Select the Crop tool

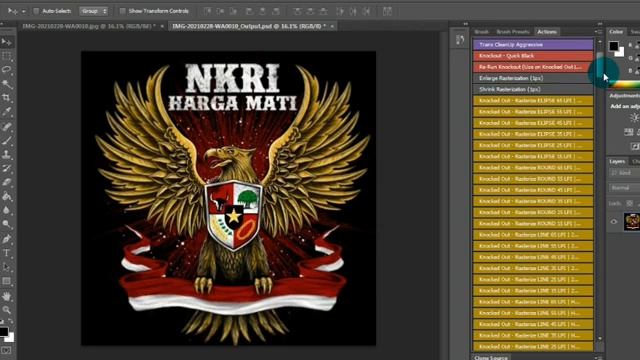(7, 98)
